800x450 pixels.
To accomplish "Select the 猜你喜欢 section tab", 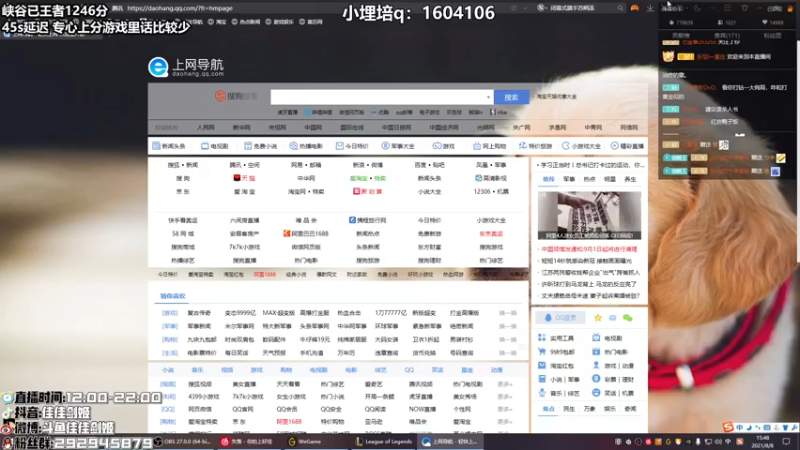I will pos(173,296).
